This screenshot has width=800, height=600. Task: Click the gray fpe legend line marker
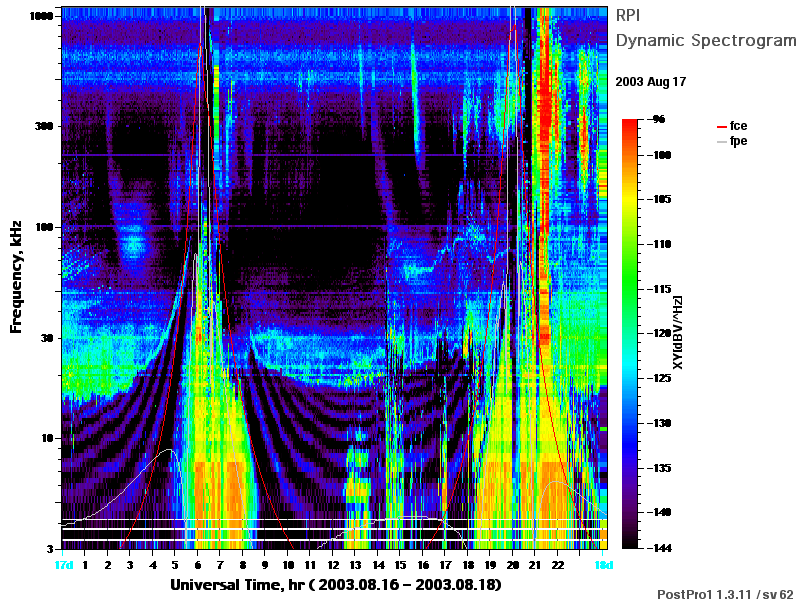pos(721,141)
